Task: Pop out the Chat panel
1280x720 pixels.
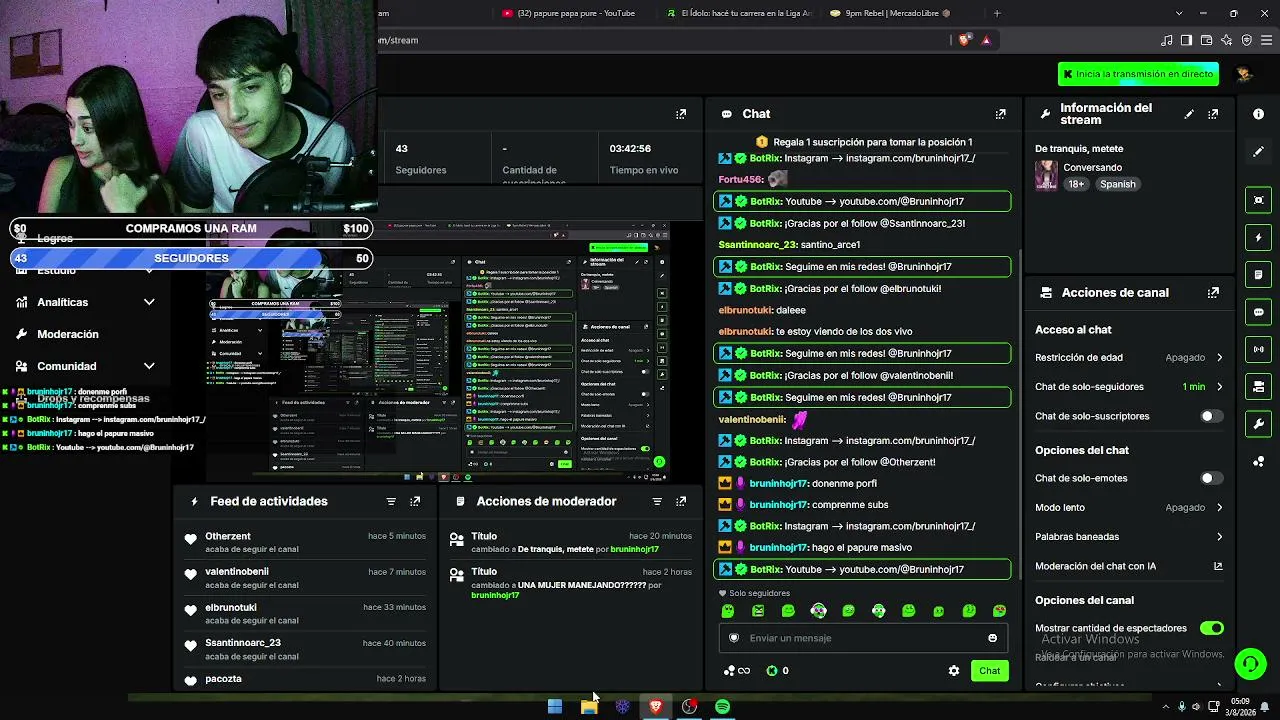Action: (x=1000, y=114)
